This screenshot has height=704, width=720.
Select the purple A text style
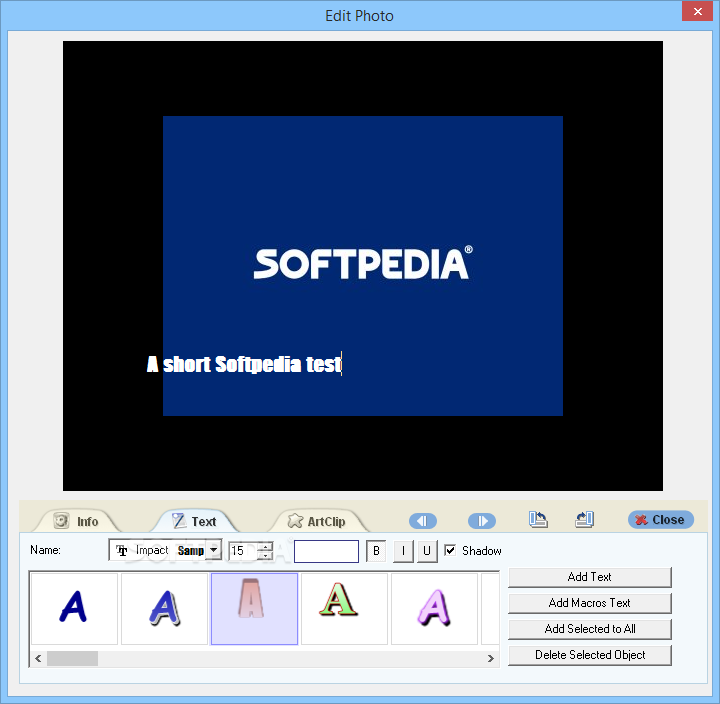434,608
